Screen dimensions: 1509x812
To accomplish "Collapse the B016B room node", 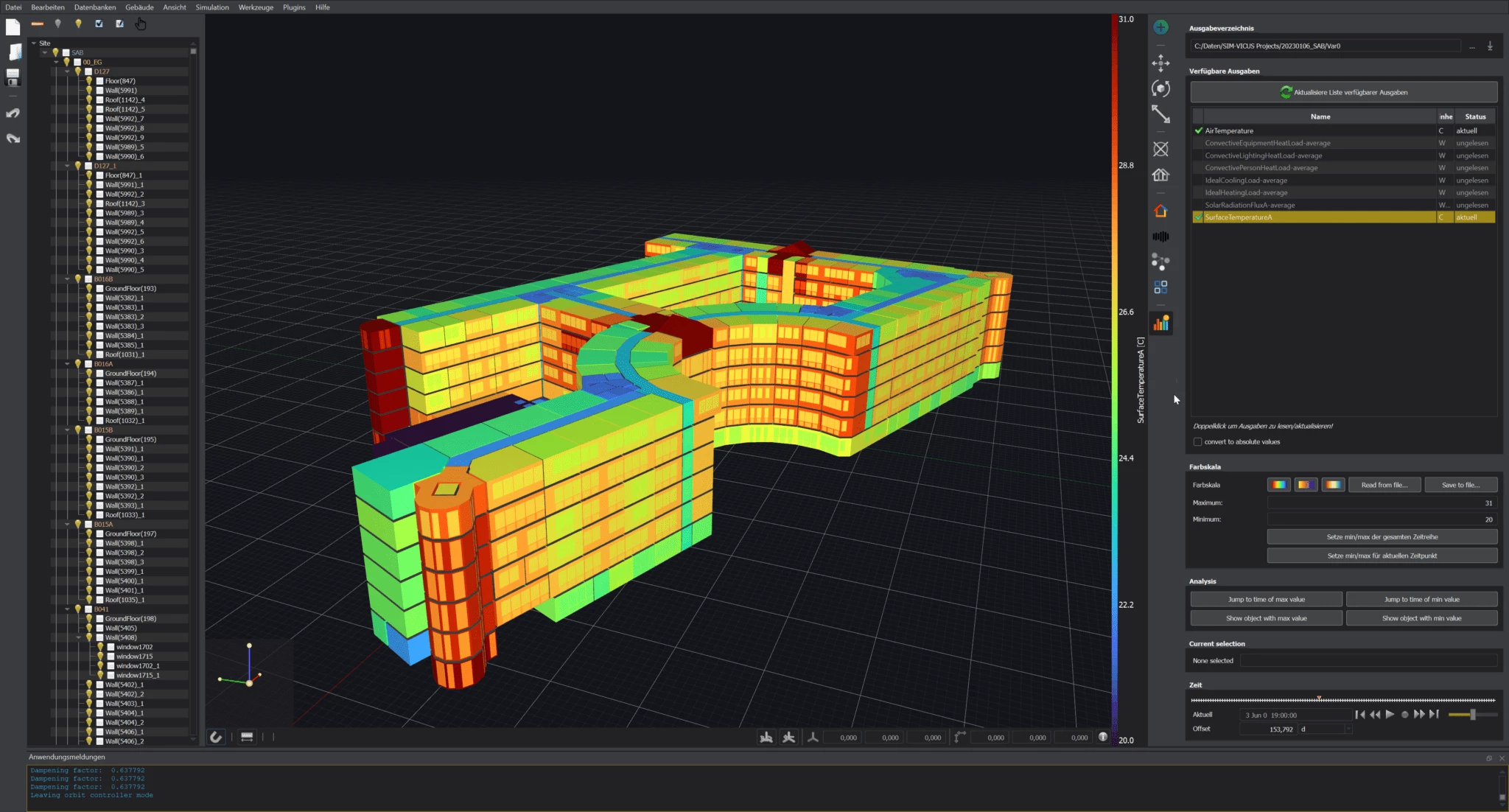I will (x=67, y=279).
